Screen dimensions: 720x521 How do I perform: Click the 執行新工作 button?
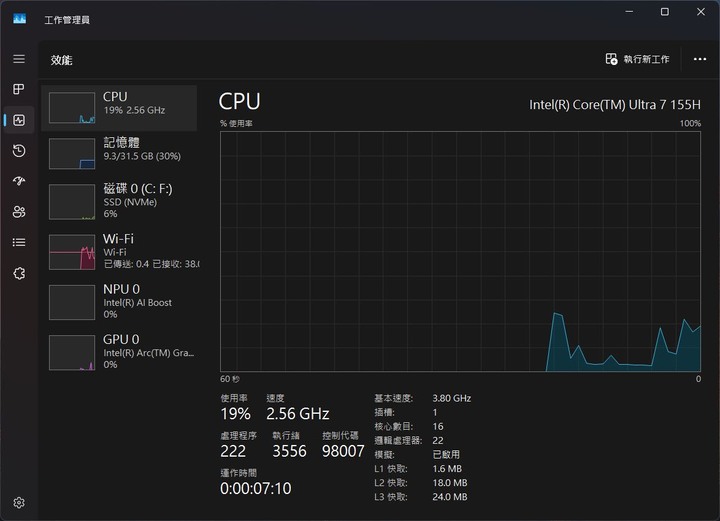[637, 59]
